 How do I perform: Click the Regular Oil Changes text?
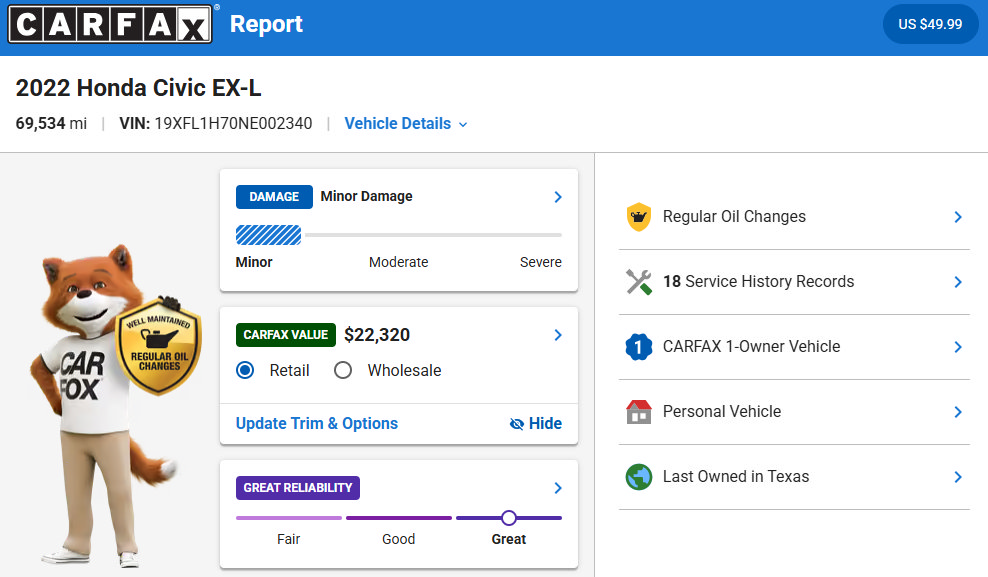point(734,217)
